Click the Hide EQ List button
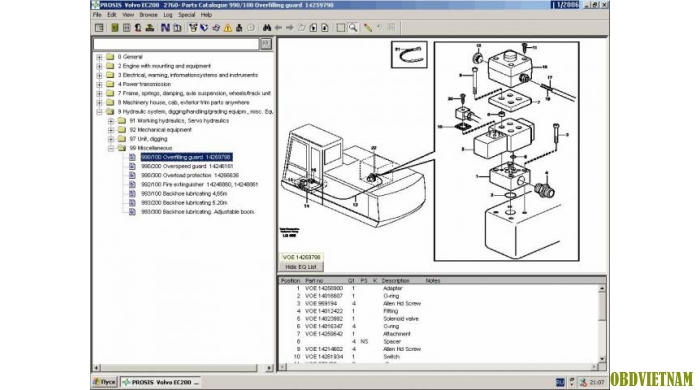 click(300, 267)
